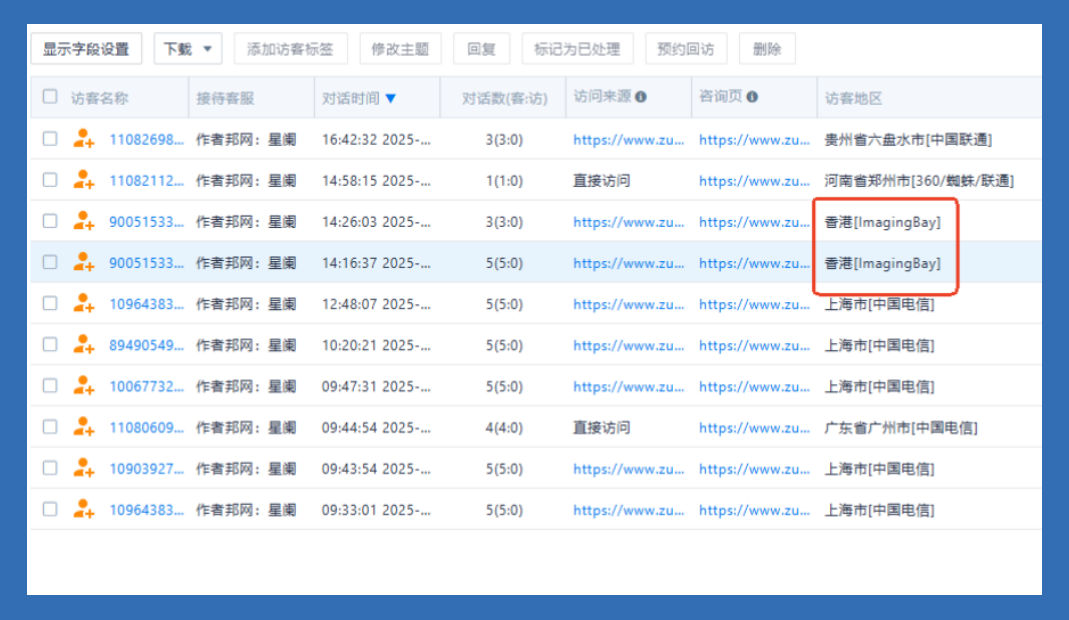Screen dimensions: 1069x620
Task: Open the 下载 dropdown menu
Action: (188, 49)
